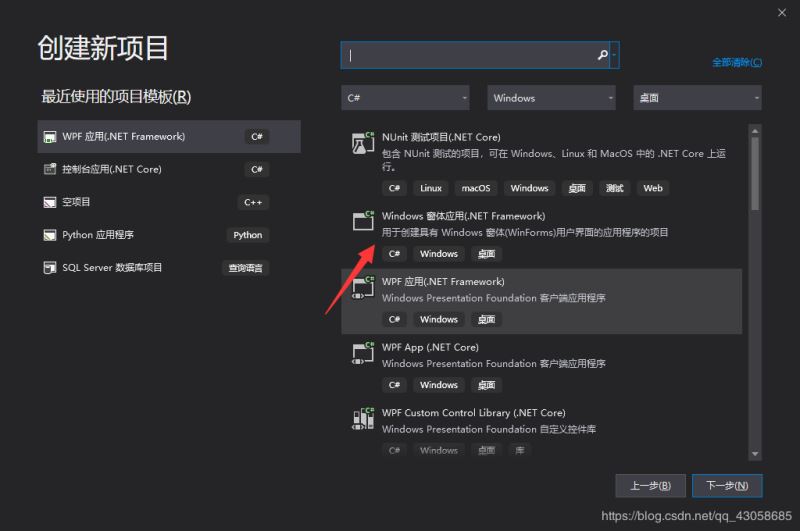Click Windows tag under Windows 窗体应用
The height and width of the screenshot is (531, 800).
(439, 254)
